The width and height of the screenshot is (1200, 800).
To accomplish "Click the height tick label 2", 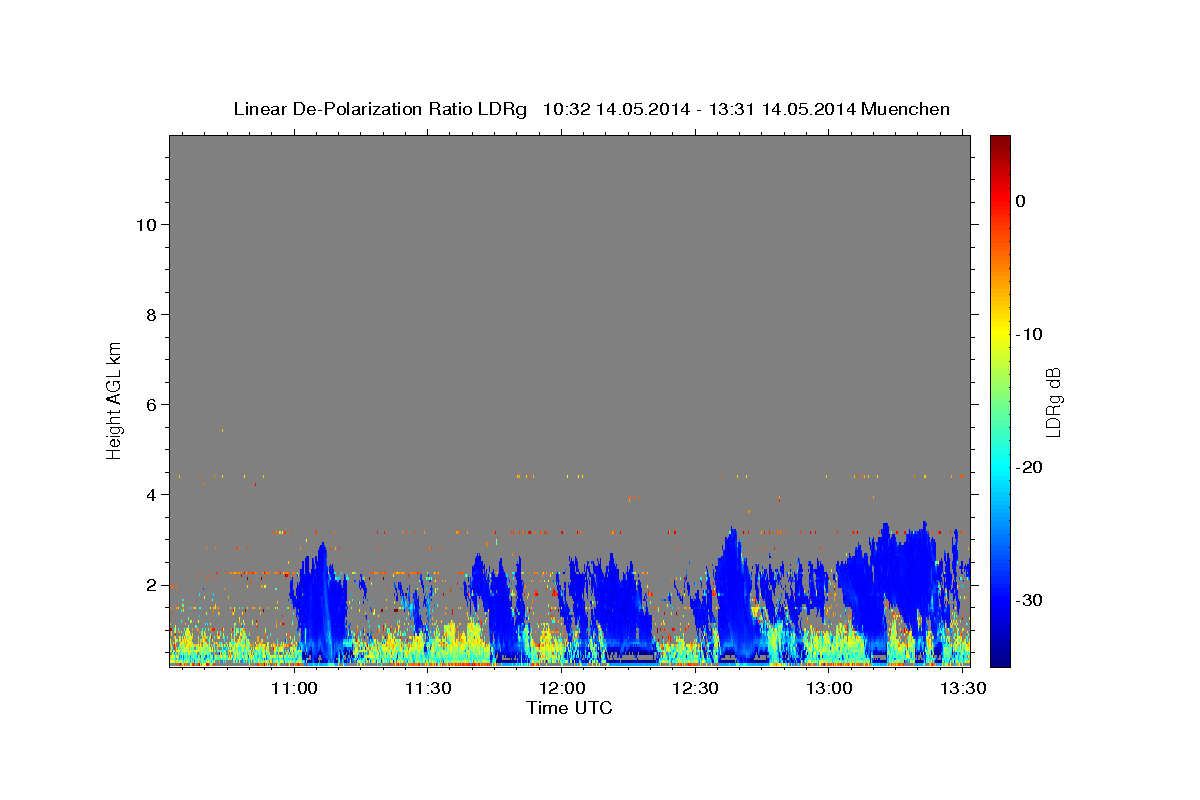I will pyautogui.click(x=152, y=585).
